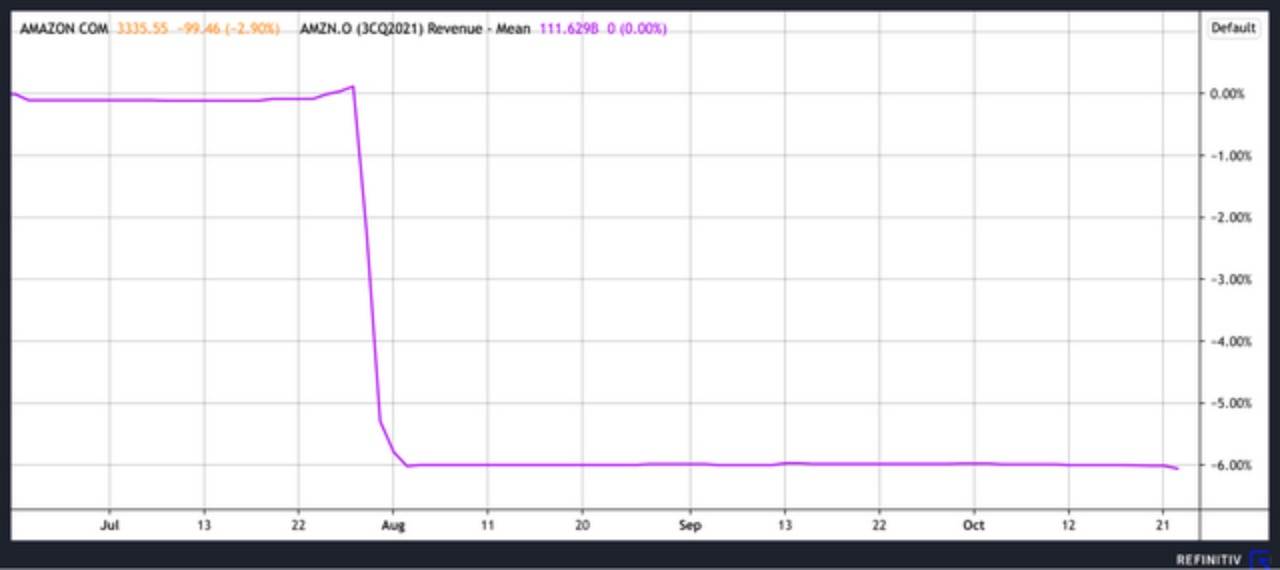Click the REFINITIV text in footer
Screen dimensions: 1280x570
pyautogui.click(x=1208, y=559)
